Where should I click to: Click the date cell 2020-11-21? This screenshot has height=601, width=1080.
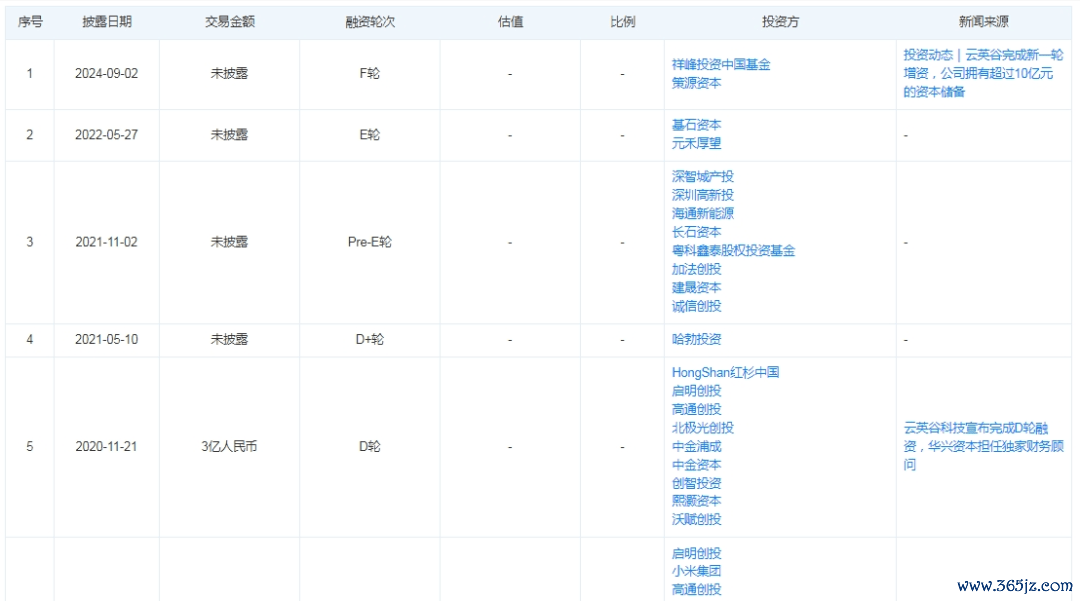point(107,447)
